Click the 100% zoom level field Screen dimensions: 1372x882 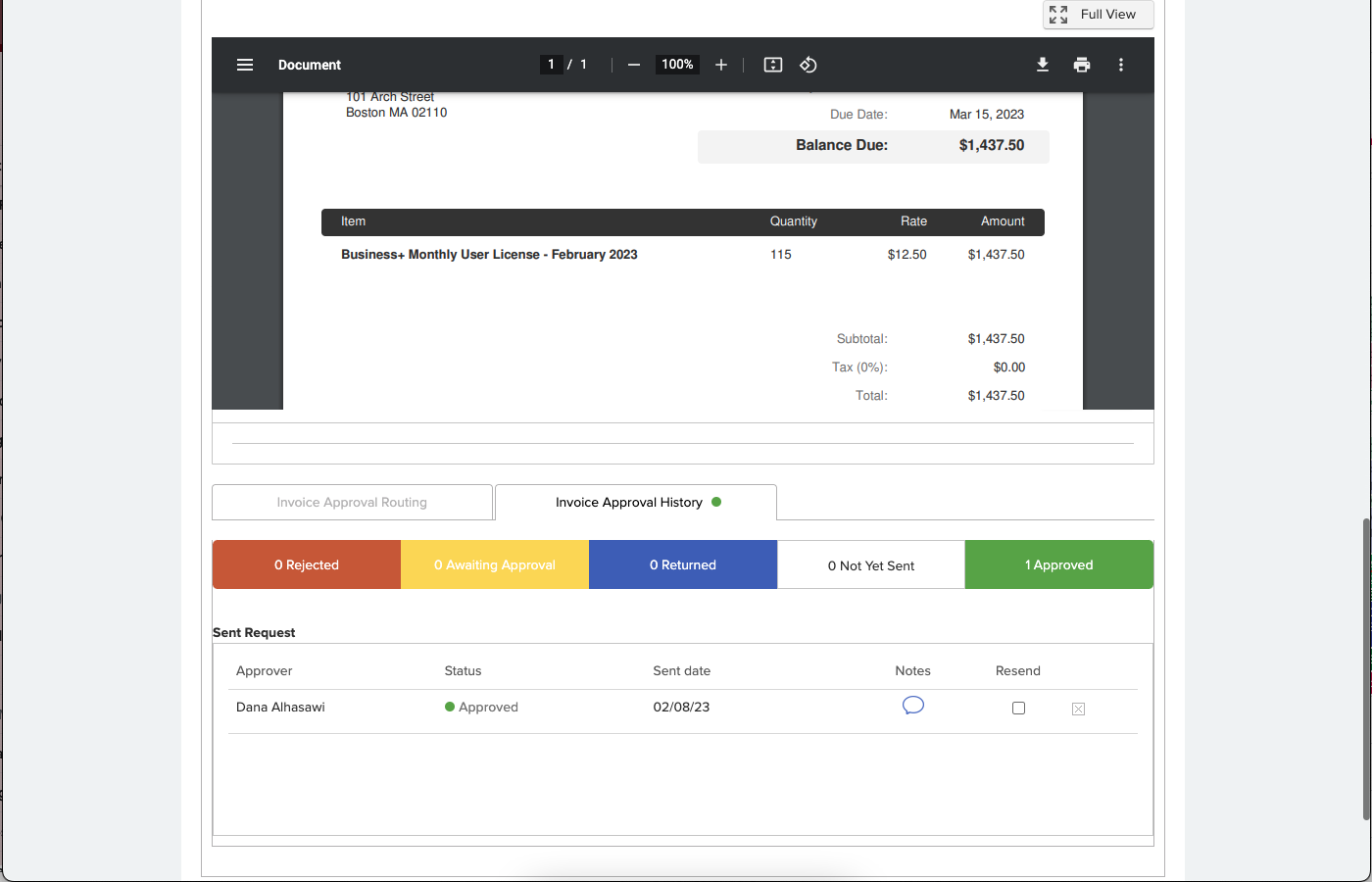pyautogui.click(x=677, y=65)
